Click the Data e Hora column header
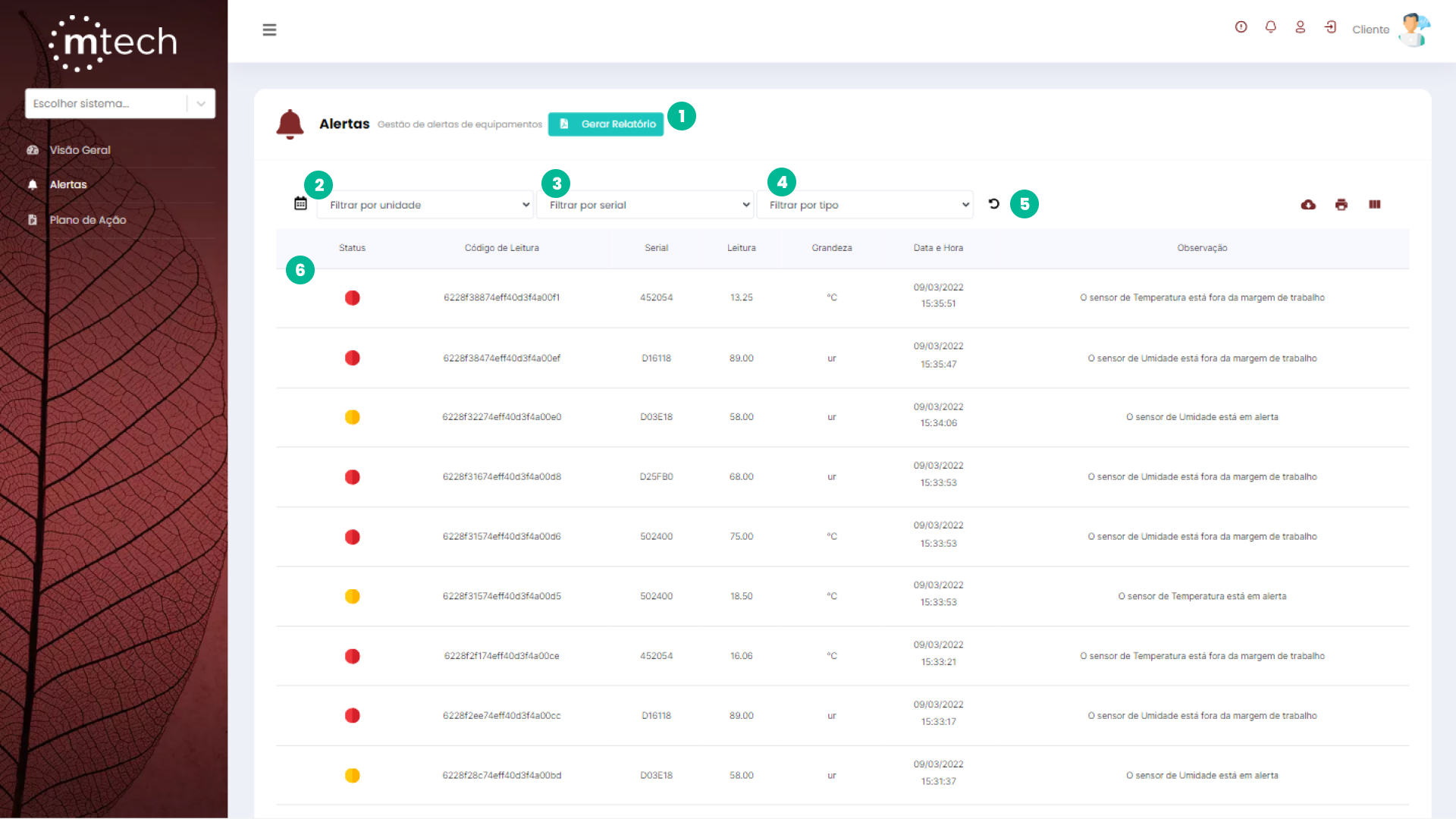This screenshot has height=819, width=1456. [x=938, y=248]
